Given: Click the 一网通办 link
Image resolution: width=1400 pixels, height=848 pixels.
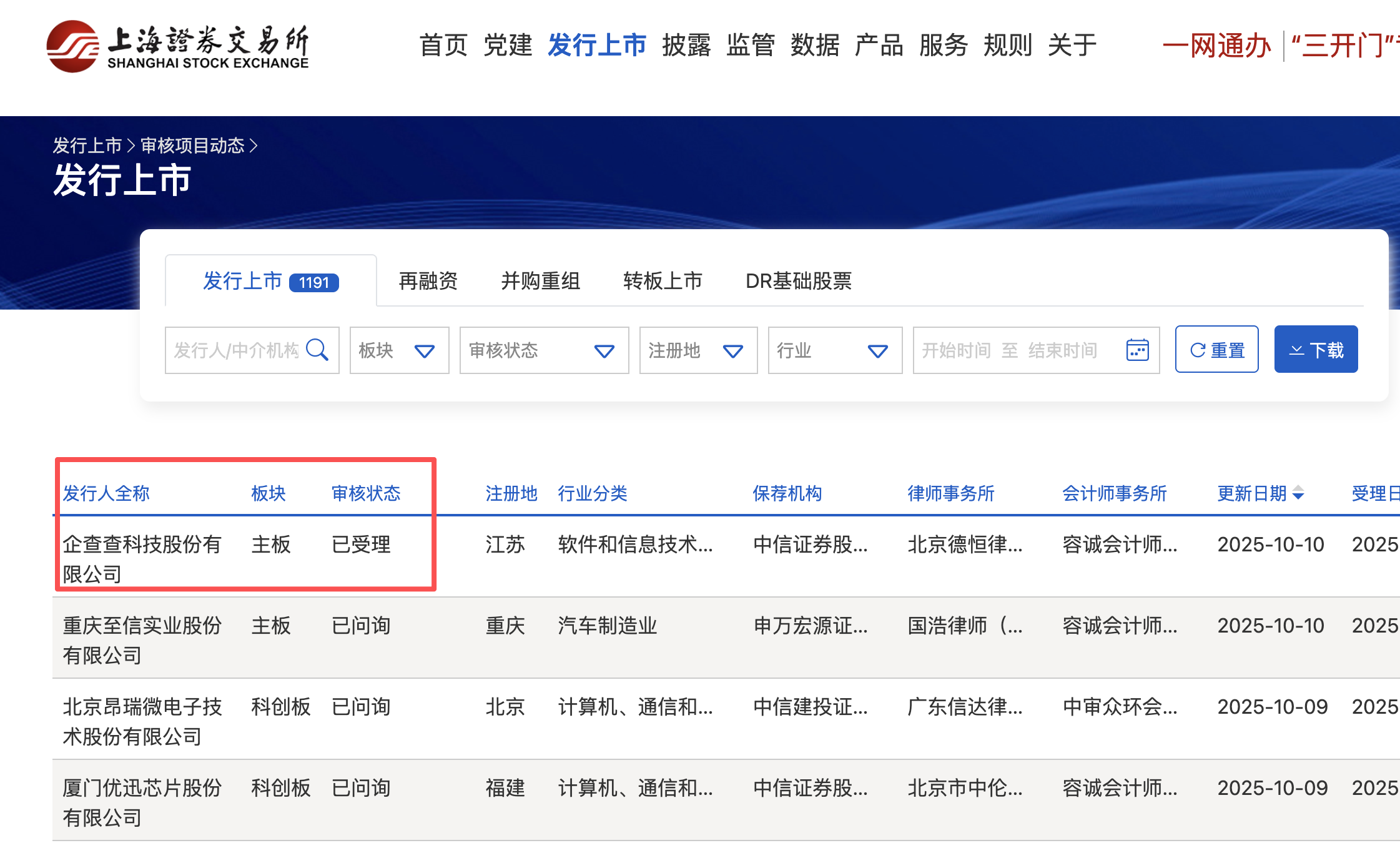Looking at the screenshot, I should (x=1216, y=46).
